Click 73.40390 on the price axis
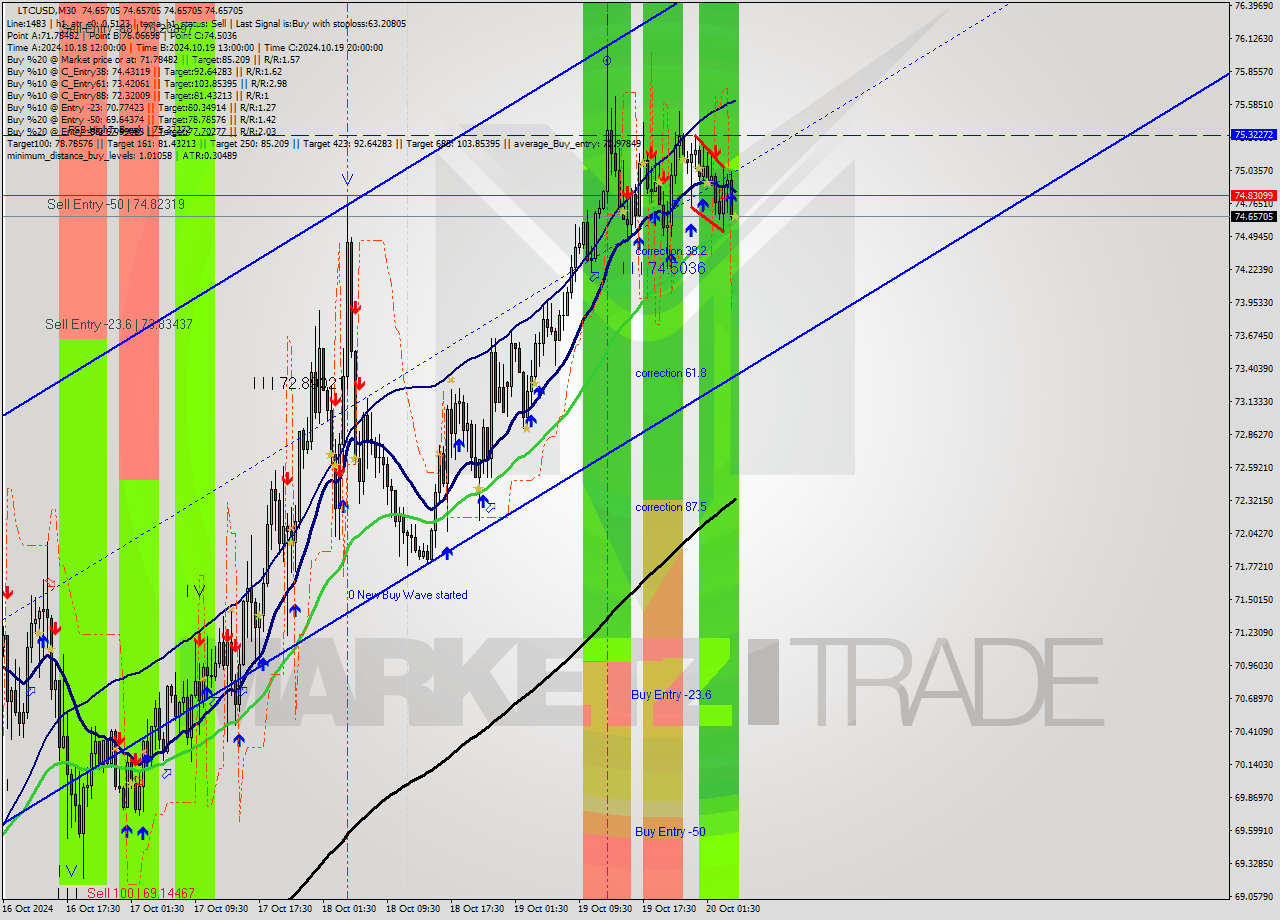The height and width of the screenshot is (920, 1280). [1253, 369]
